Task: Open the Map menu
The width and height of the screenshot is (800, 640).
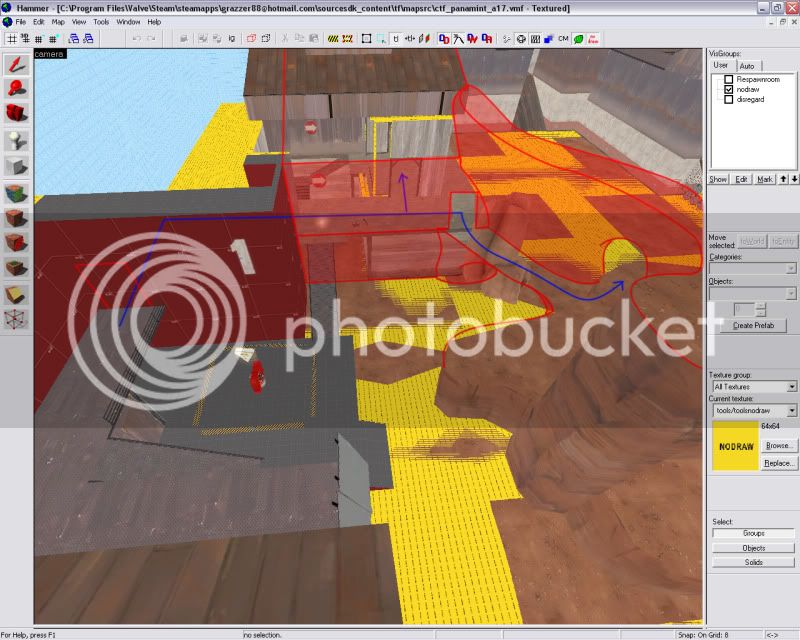Action: tap(58, 22)
